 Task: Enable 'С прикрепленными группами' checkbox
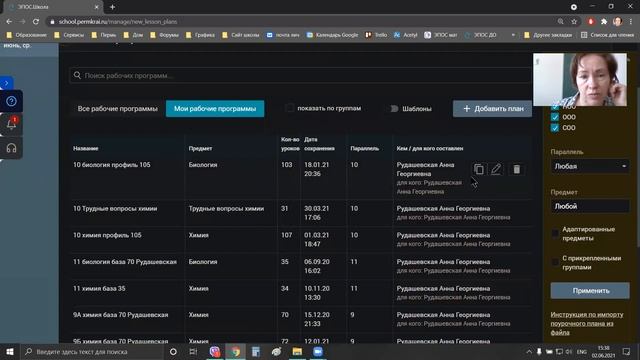pos(555,262)
